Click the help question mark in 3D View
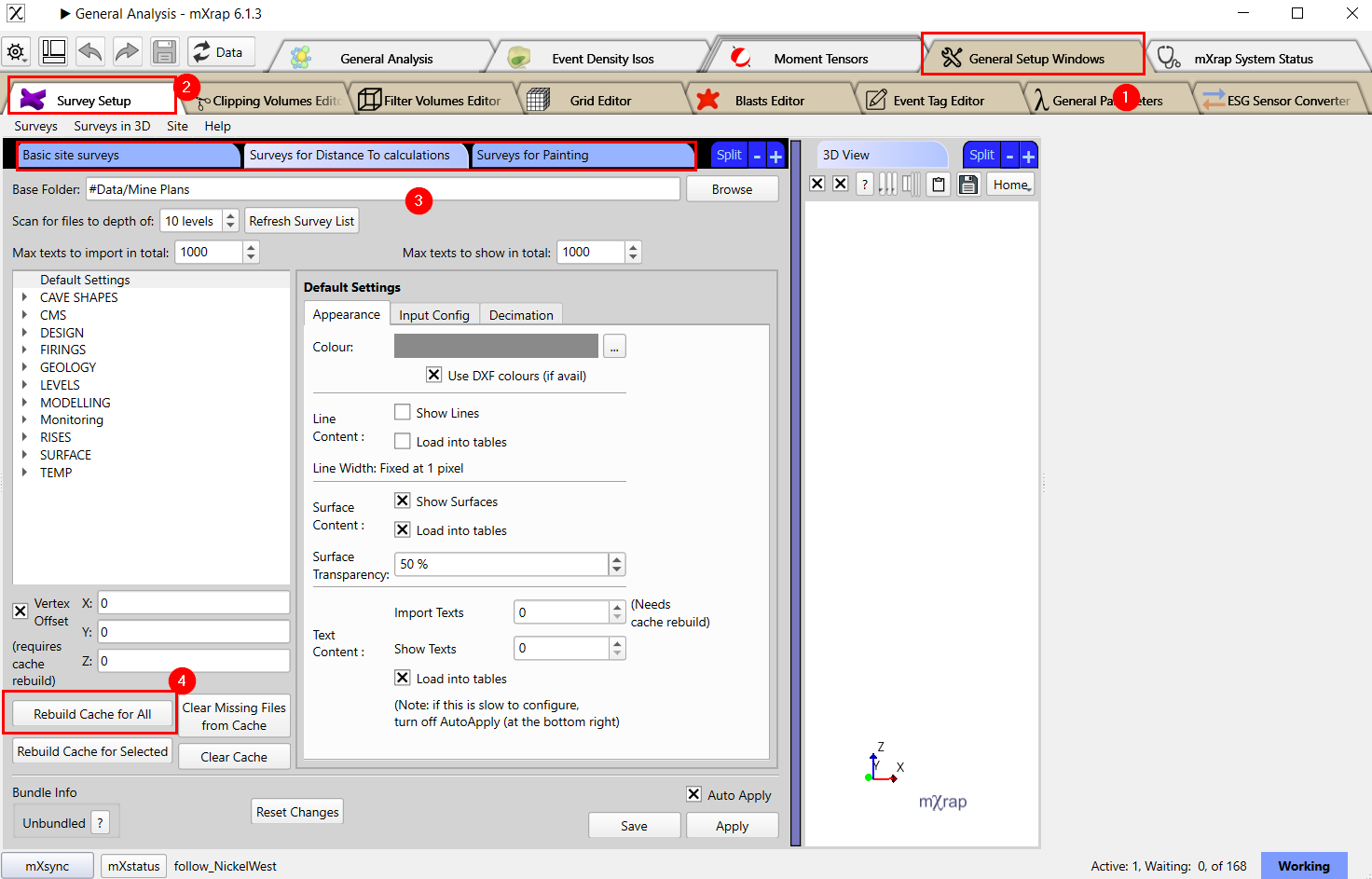 (x=865, y=185)
